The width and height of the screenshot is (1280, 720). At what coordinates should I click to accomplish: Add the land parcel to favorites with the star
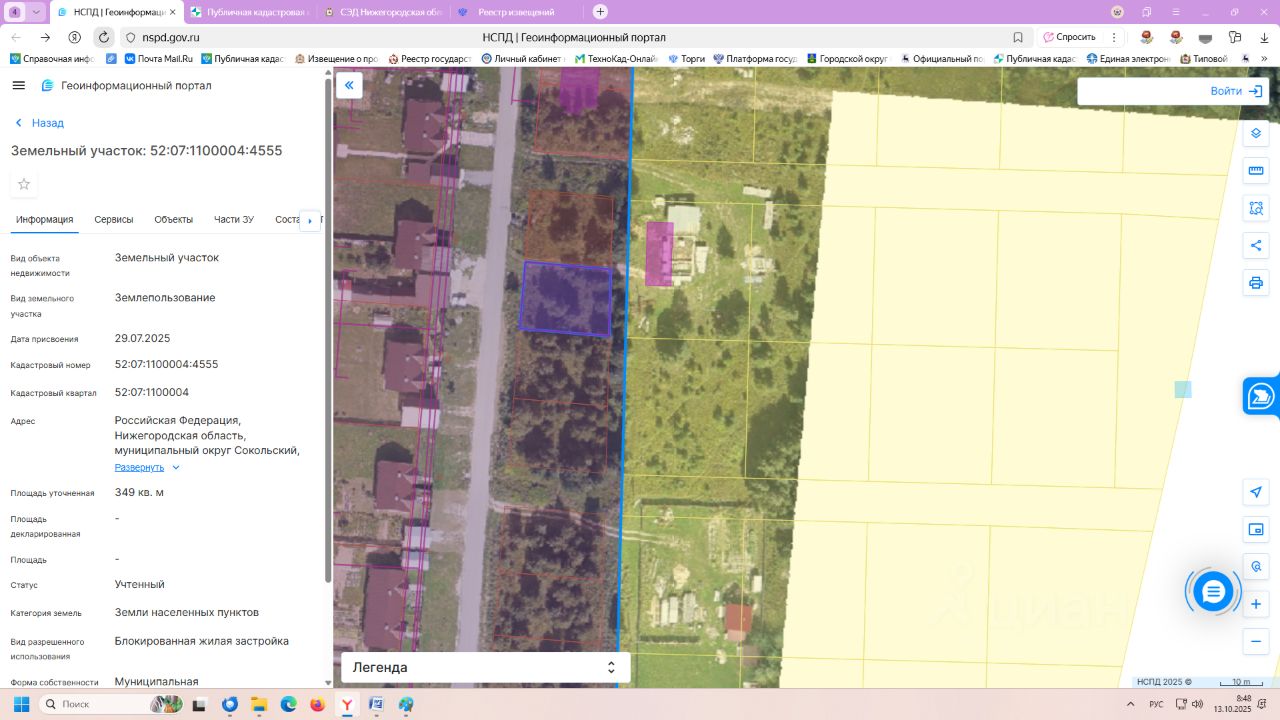[24, 184]
